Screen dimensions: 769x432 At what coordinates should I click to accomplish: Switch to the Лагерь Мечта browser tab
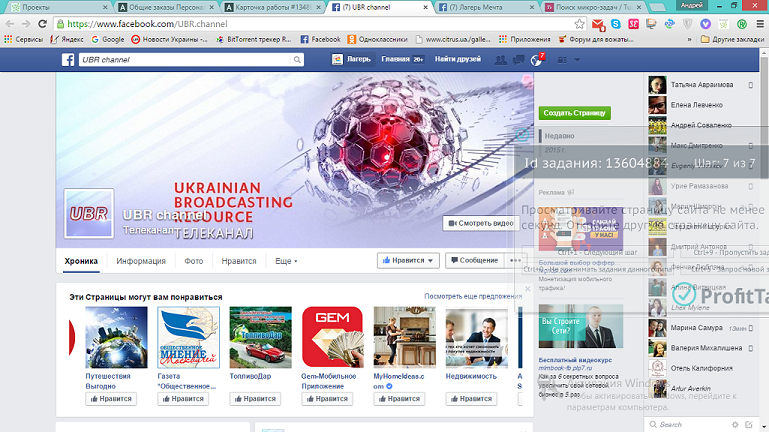click(x=487, y=7)
